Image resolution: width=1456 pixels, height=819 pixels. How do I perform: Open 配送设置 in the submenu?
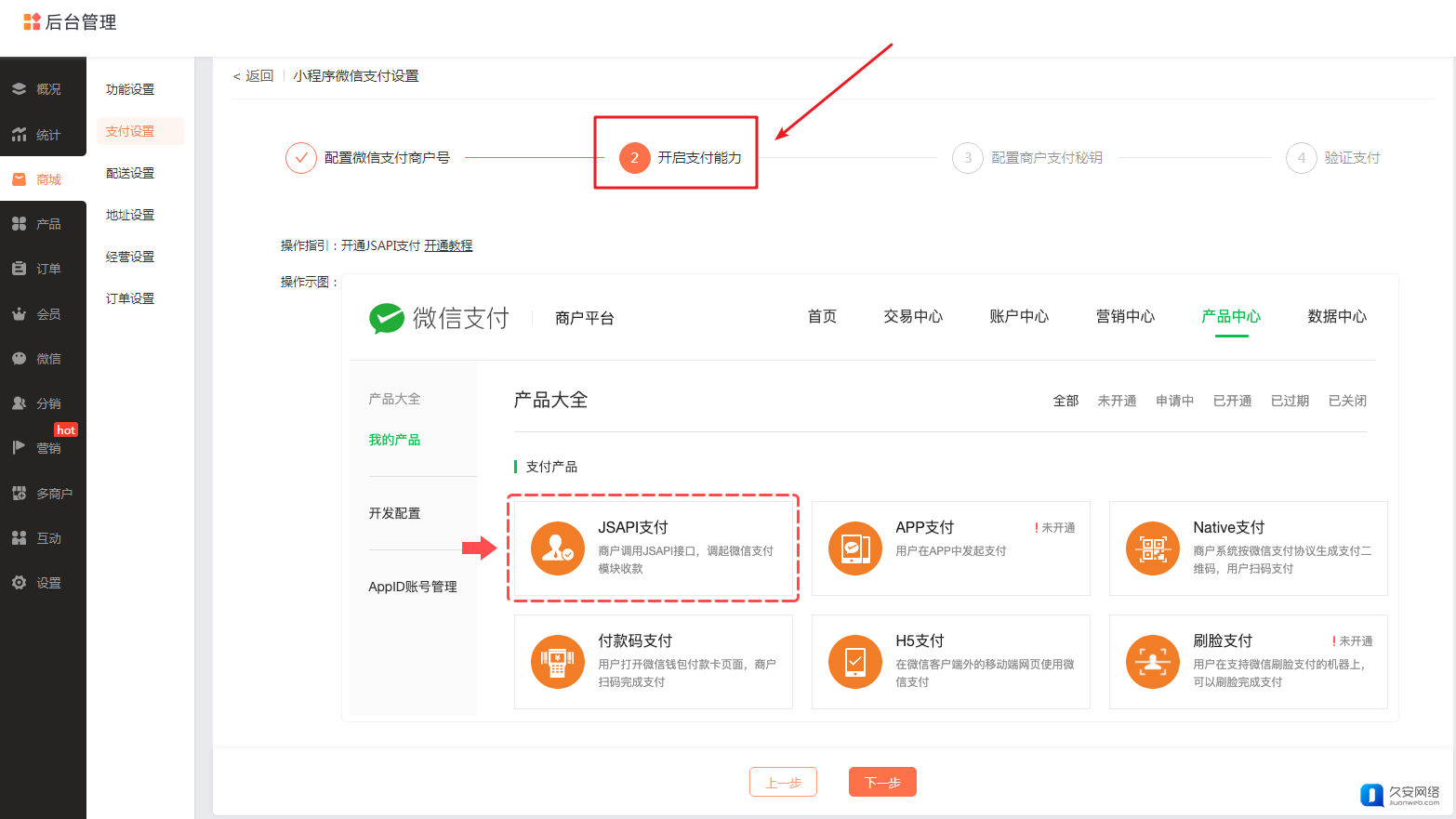pyautogui.click(x=130, y=173)
